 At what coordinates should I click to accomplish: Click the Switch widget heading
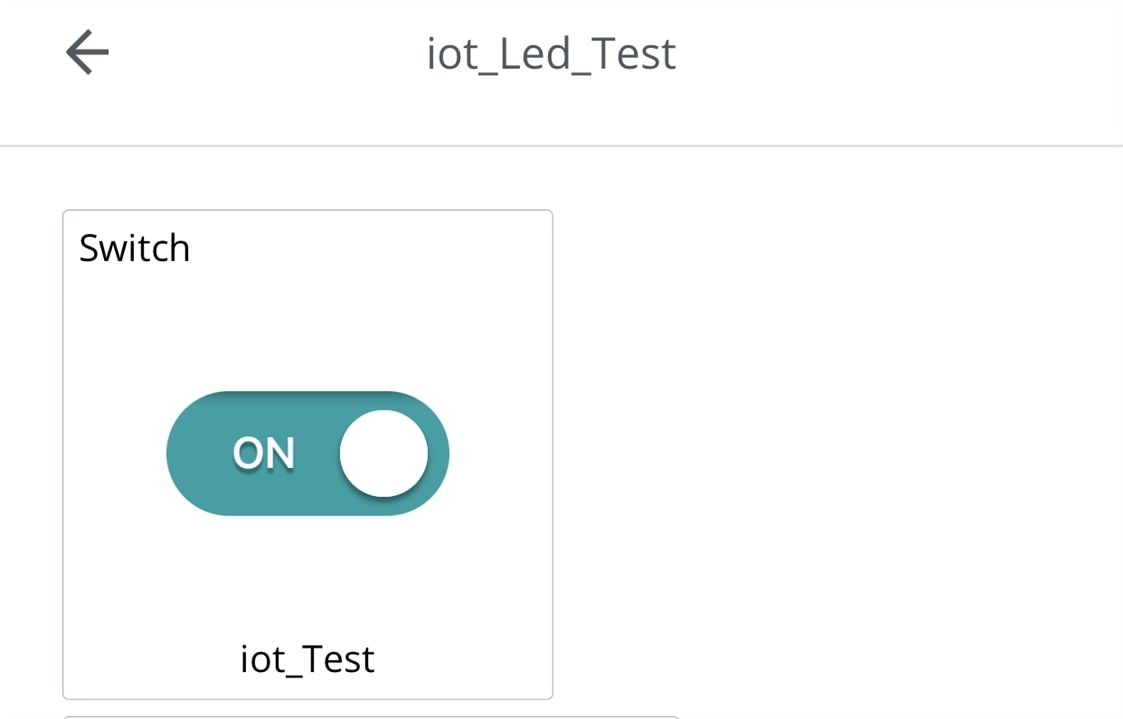(135, 248)
